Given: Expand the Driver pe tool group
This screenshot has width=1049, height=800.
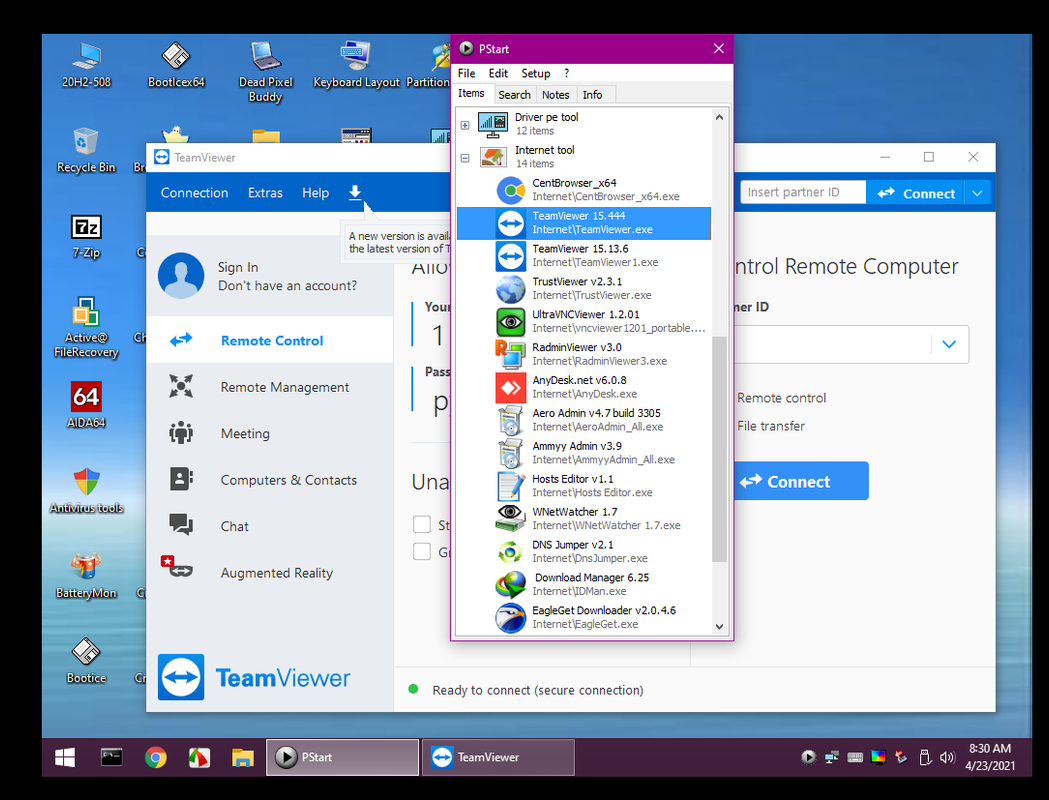Looking at the screenshot, I should [x=465, y=125].
